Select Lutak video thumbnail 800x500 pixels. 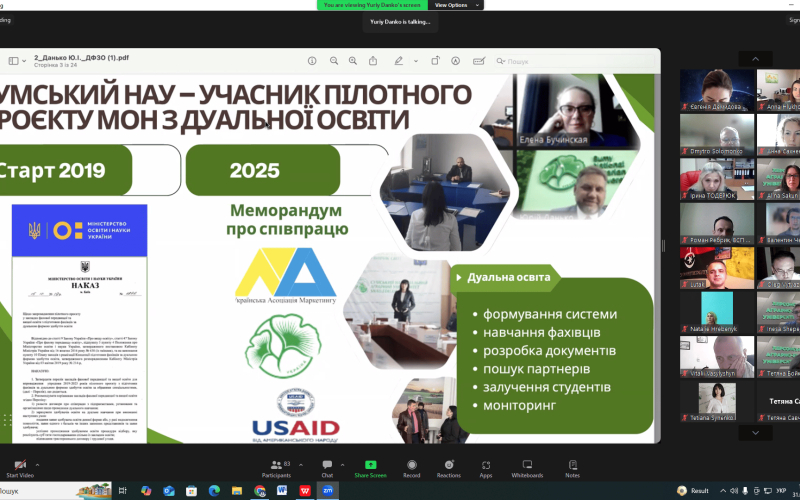tap(717, 268)
